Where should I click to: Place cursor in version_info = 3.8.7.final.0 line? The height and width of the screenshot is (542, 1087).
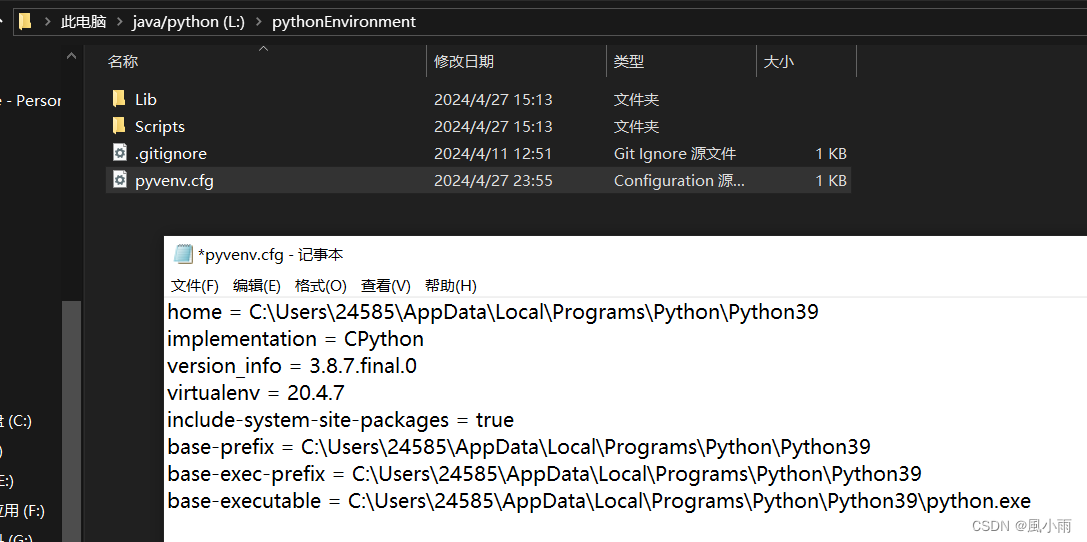pos(292,366)
